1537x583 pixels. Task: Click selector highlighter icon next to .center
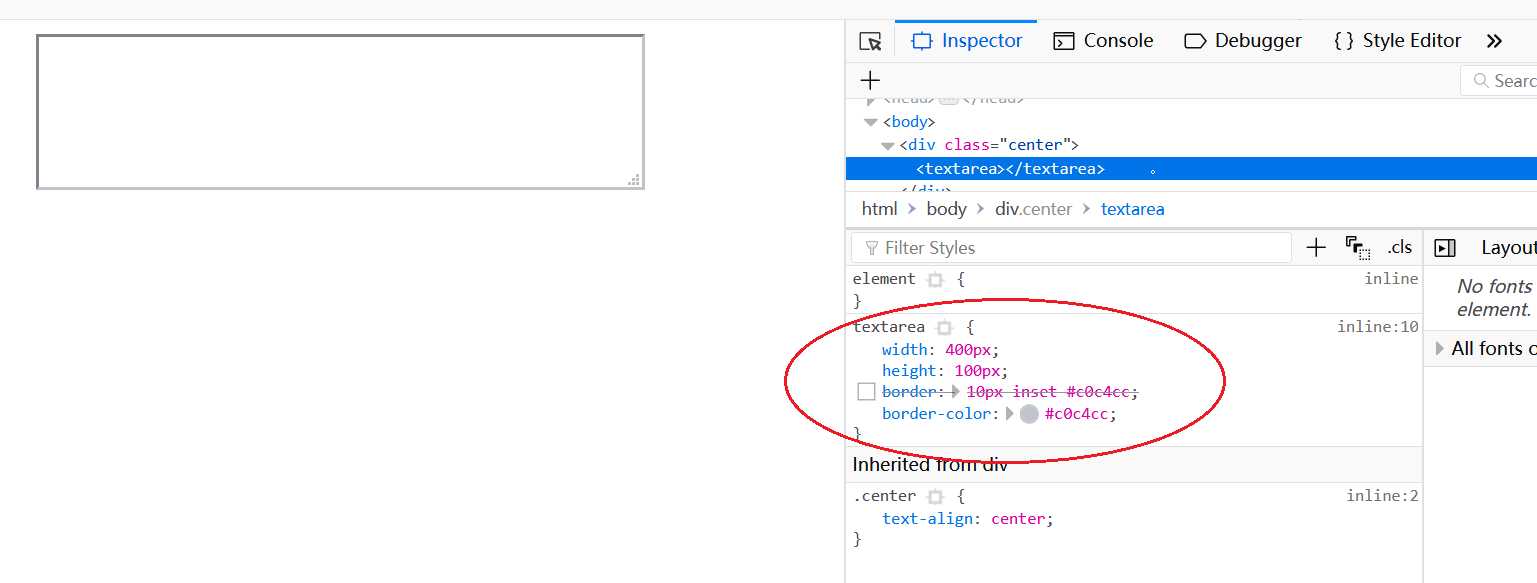coord(935,497)
